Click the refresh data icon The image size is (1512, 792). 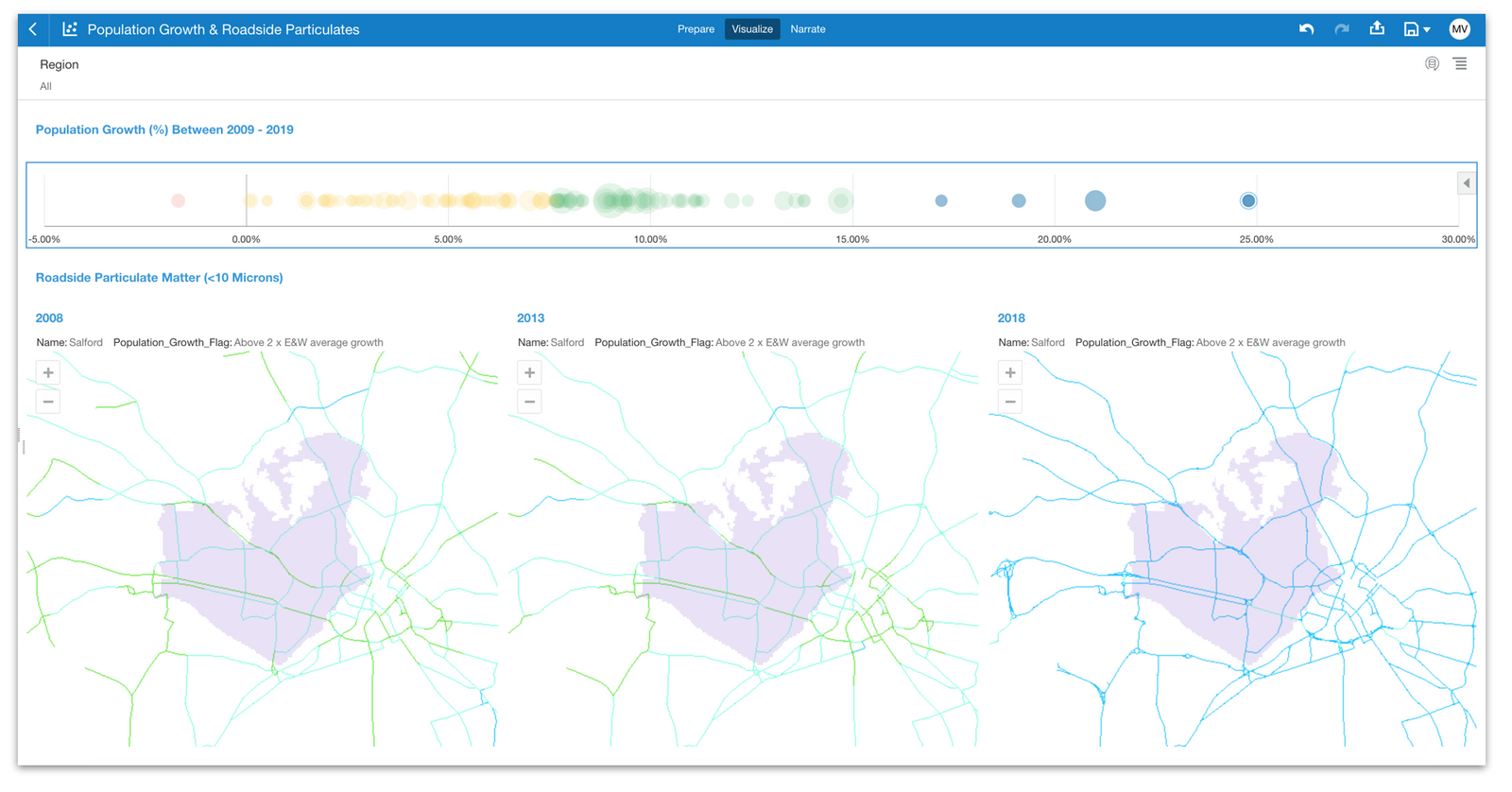(1432, 64)
